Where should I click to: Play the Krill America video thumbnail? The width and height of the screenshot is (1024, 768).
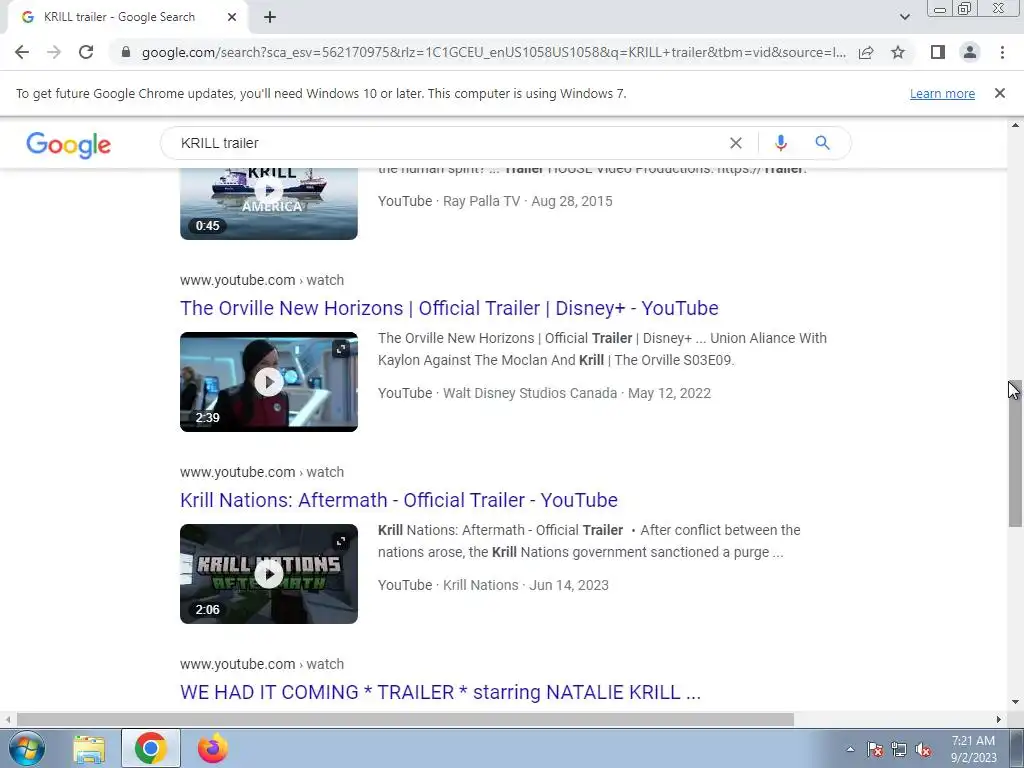pos(268,203)
